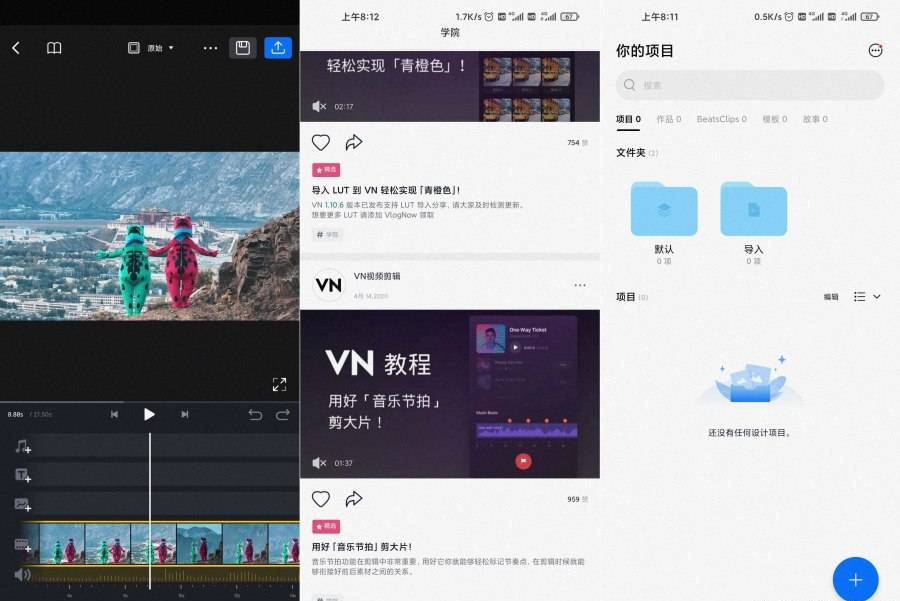The image size is (900, 601).
Task: Open the post title about importing LUT to VN
Action: click(x=386, y=190)
